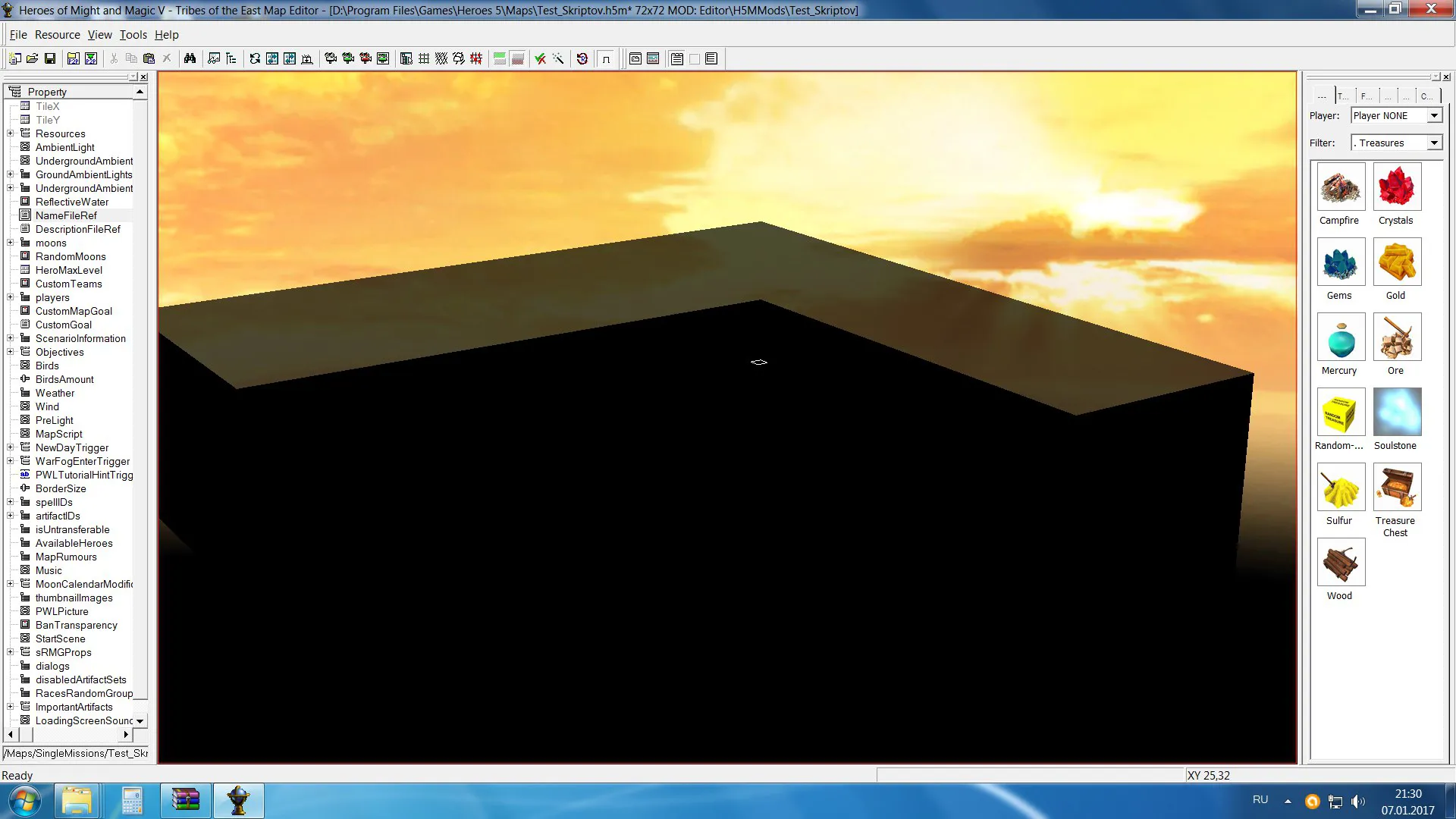Viewport: 1456px width, 819px height.
Task: Select the CustomTeams property
Action: (69, 284)
